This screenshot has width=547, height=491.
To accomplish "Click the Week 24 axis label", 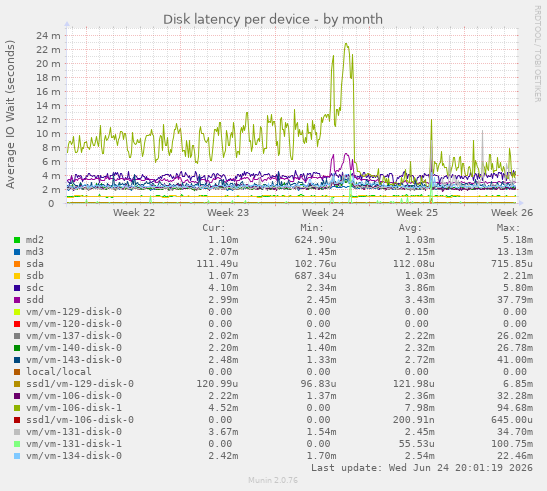I will (323, 213).
